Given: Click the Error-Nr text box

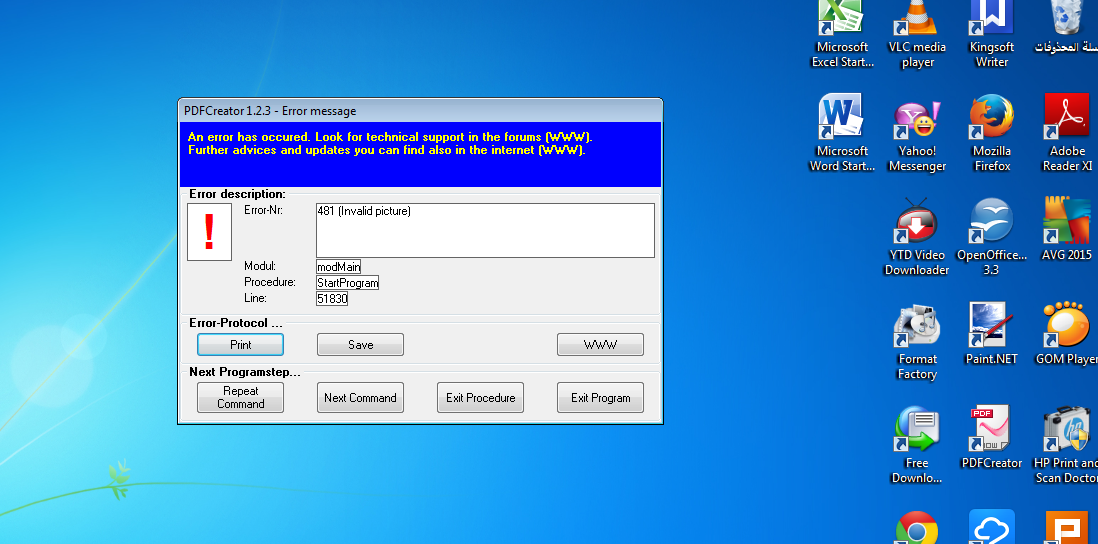Looking at the screenshot, I should pos(485,230).
